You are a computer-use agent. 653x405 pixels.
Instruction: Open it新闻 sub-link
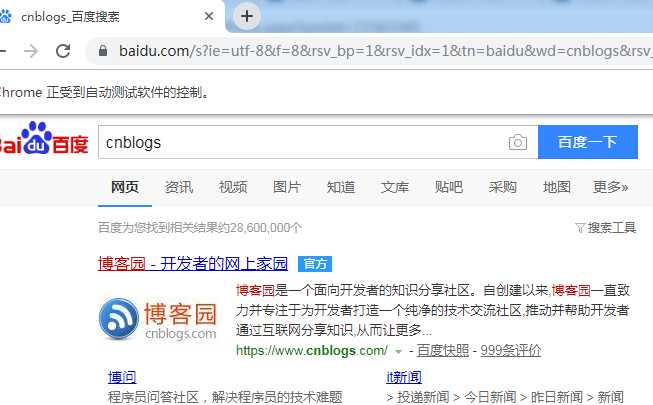pos(404,377)
